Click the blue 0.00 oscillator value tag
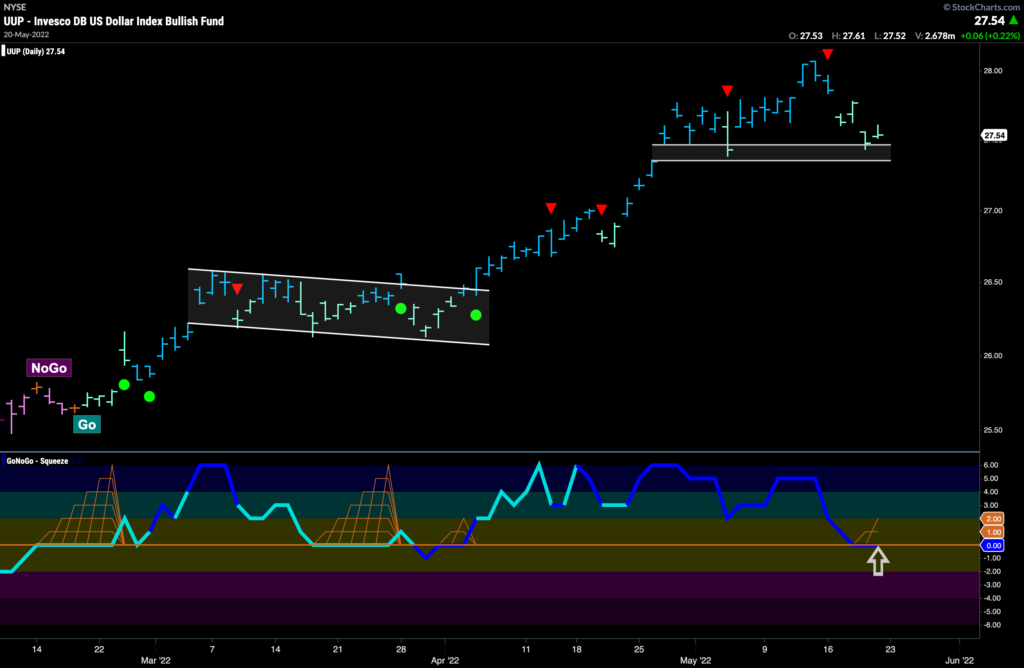 tap(993, 545)
